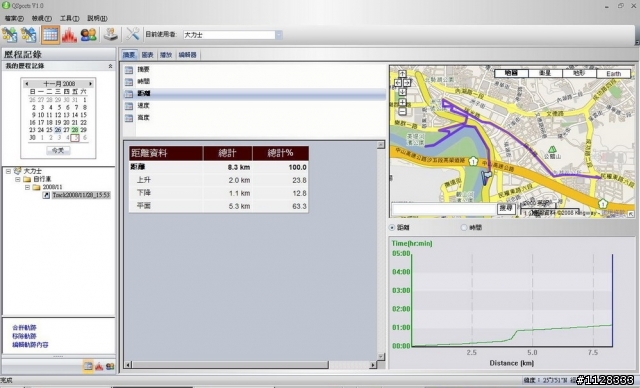Image resolution: width=640 pixels, height=388 pixels.
Task: Pan map left with arrow button
Action: click(398, 83)
